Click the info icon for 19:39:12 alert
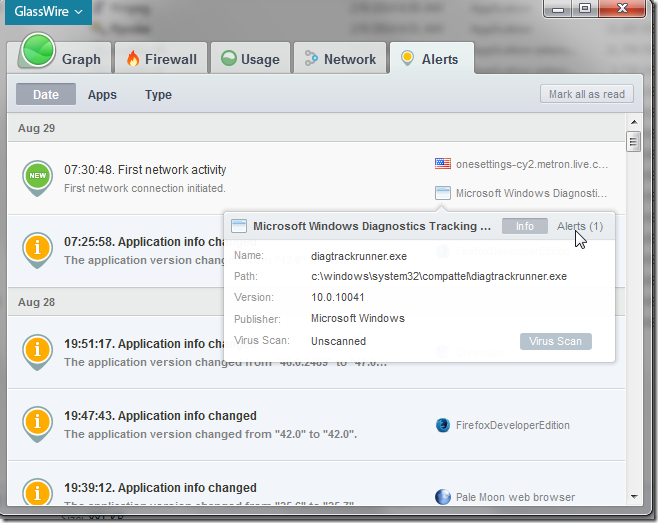Image resolution: width=658 pixels, height=523 pixels. pyautogui.click(x=38, y=492)
